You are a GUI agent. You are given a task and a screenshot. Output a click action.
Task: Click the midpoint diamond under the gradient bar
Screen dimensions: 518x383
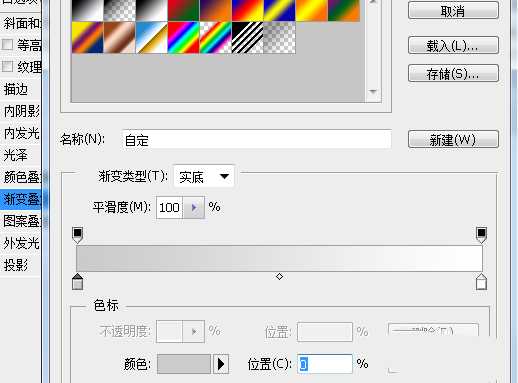279,276
